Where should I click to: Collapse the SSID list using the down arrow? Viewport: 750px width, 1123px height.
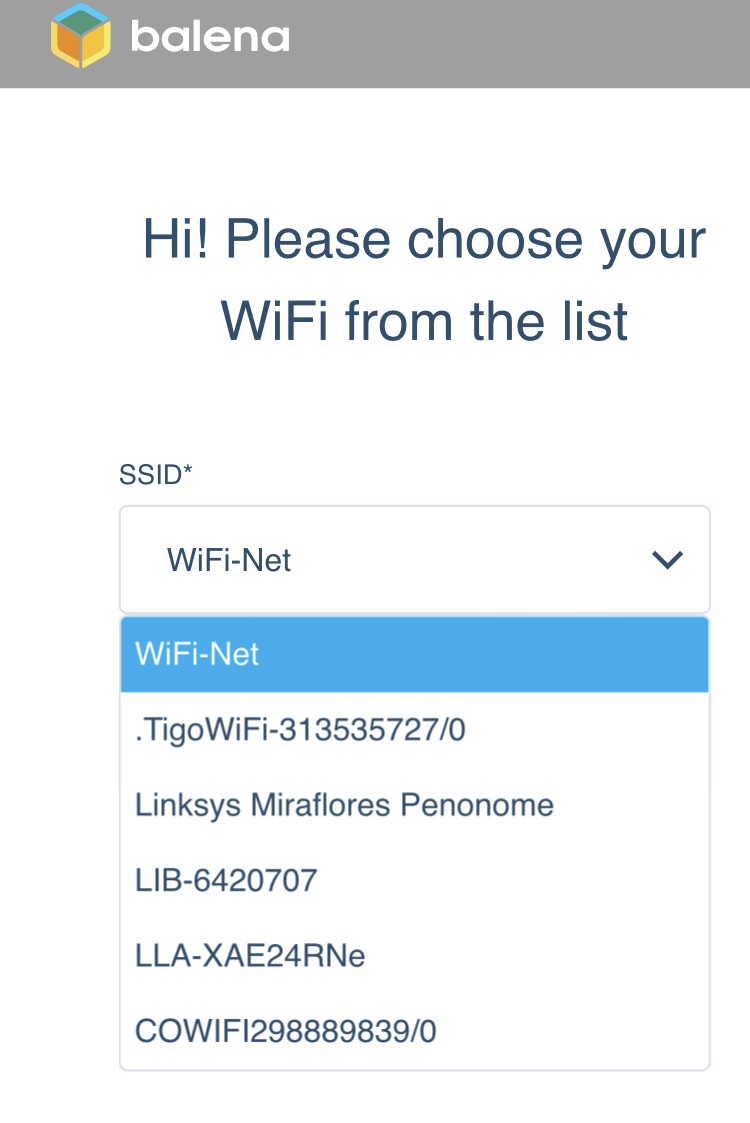666,560
